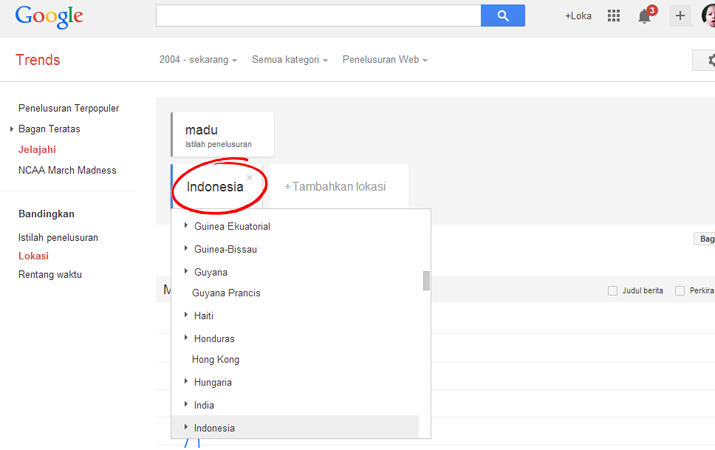Open Penelusuran Terpopuler in sidebar
Image resolution: width=715 pixels, height=450 pixels.
coord(68,109)
